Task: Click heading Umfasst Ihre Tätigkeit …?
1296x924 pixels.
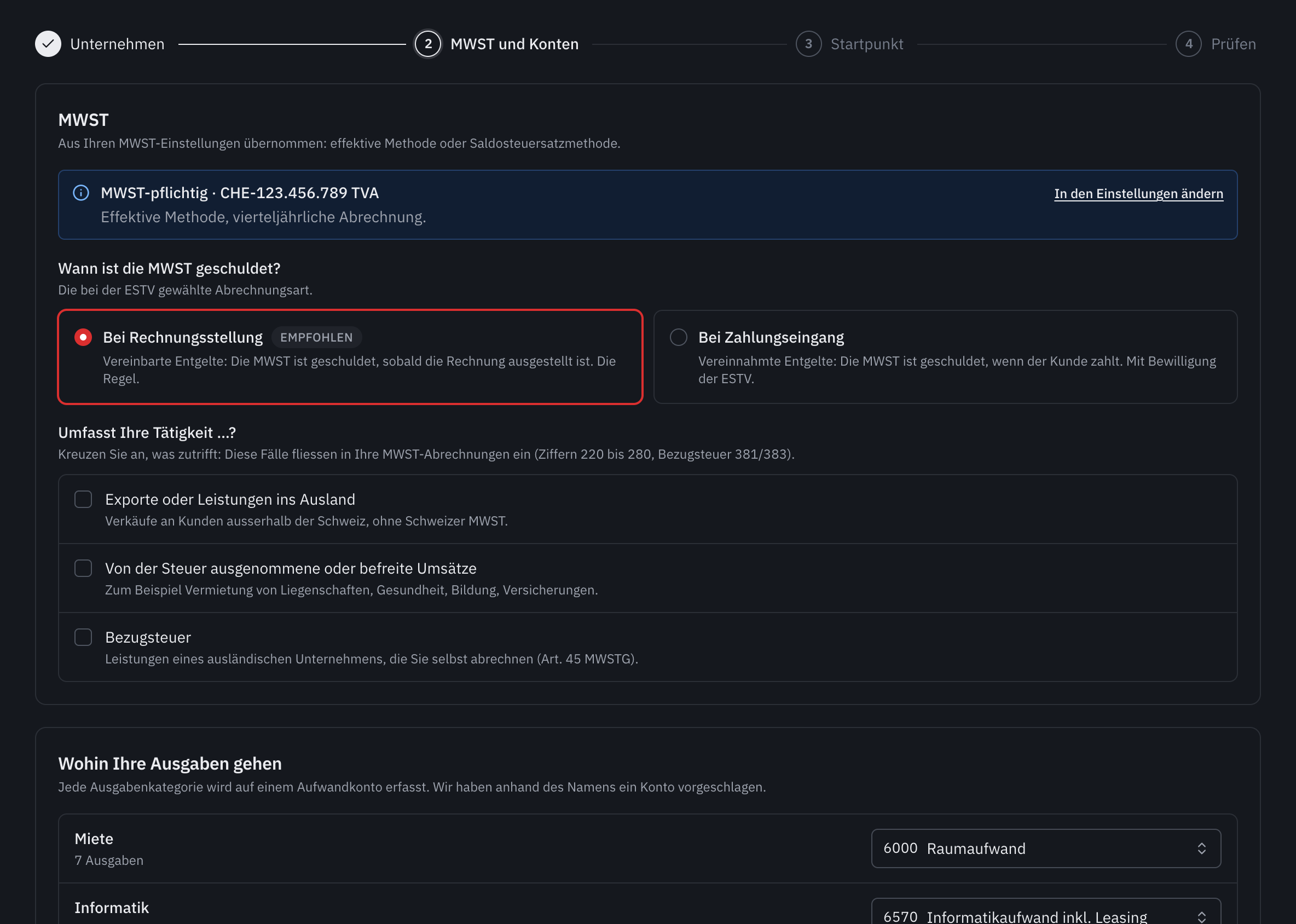Action: (147, 433)
